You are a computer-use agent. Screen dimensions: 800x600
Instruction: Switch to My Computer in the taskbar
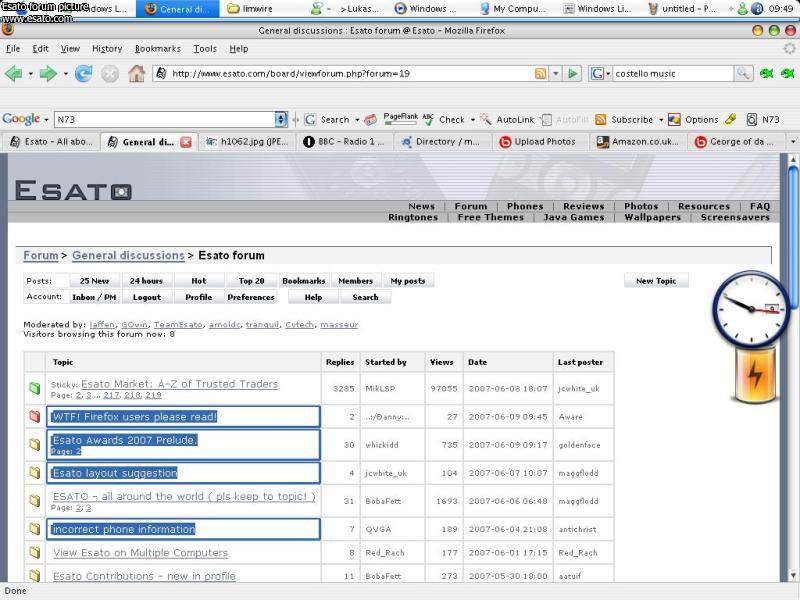(513, 9)
